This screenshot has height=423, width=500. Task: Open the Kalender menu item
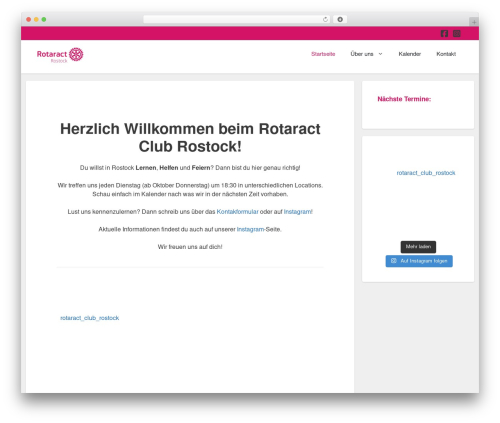410,54
